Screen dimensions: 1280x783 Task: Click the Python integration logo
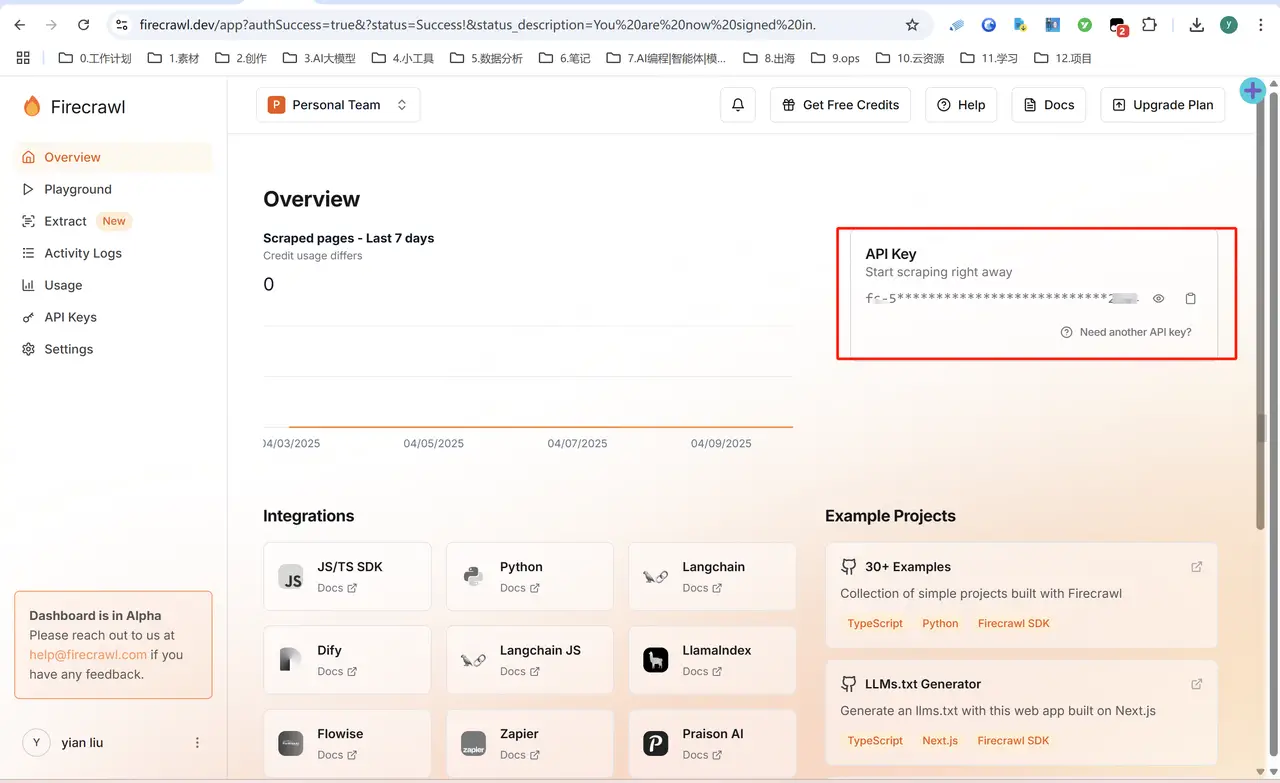click(474, 577)
